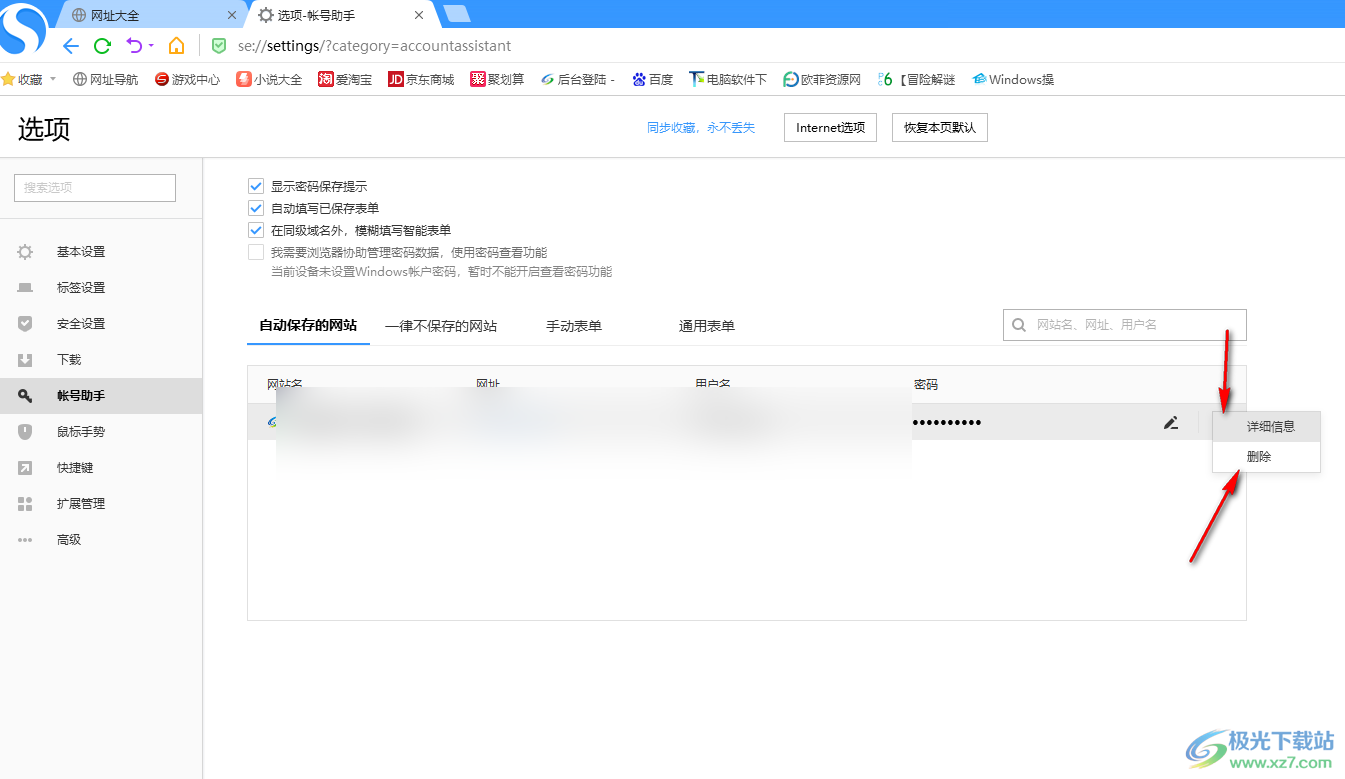
Task: Open Windows操 bookmark
Action: [1013, 79]
